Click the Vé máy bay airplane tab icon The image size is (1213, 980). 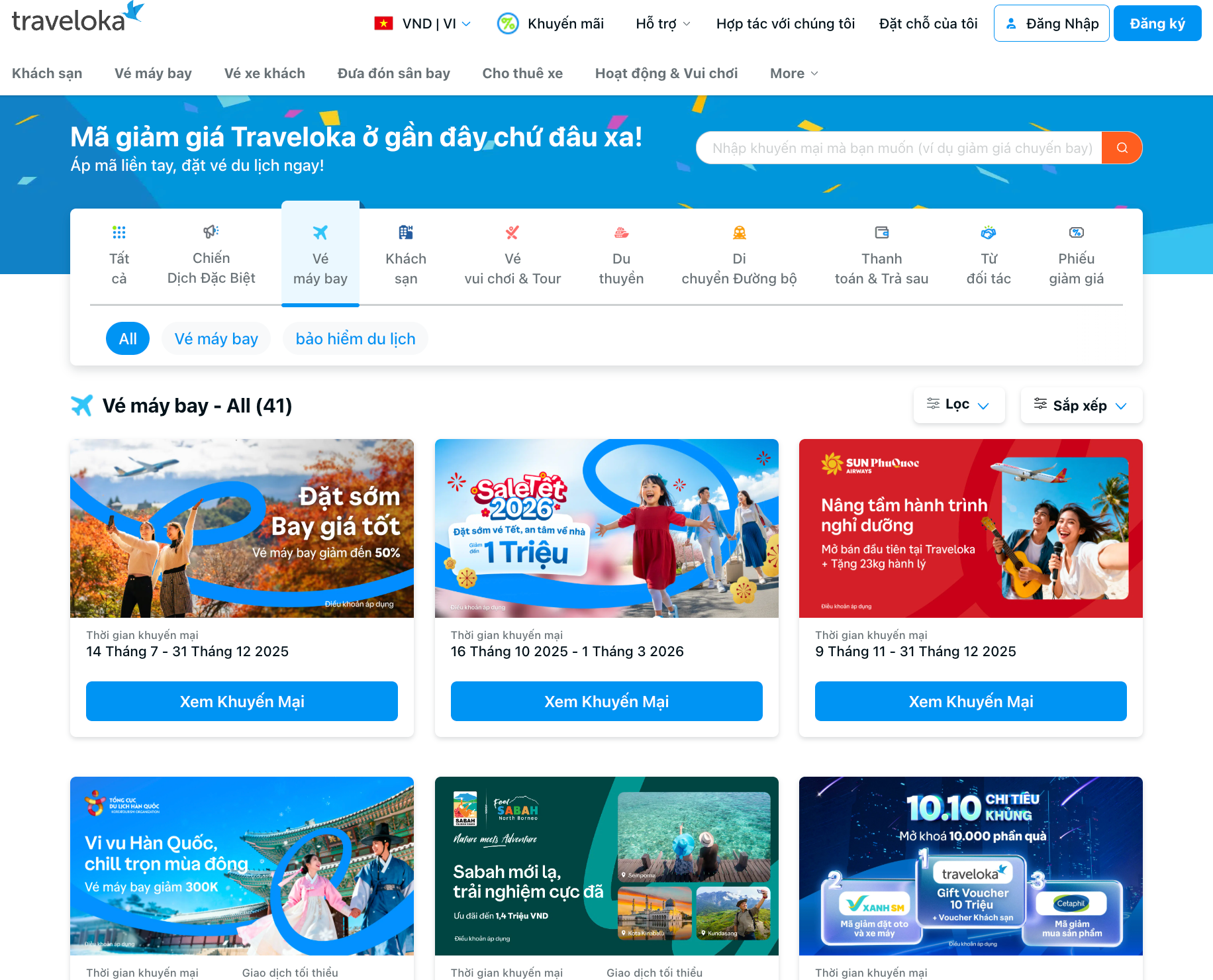pos(320,232)
